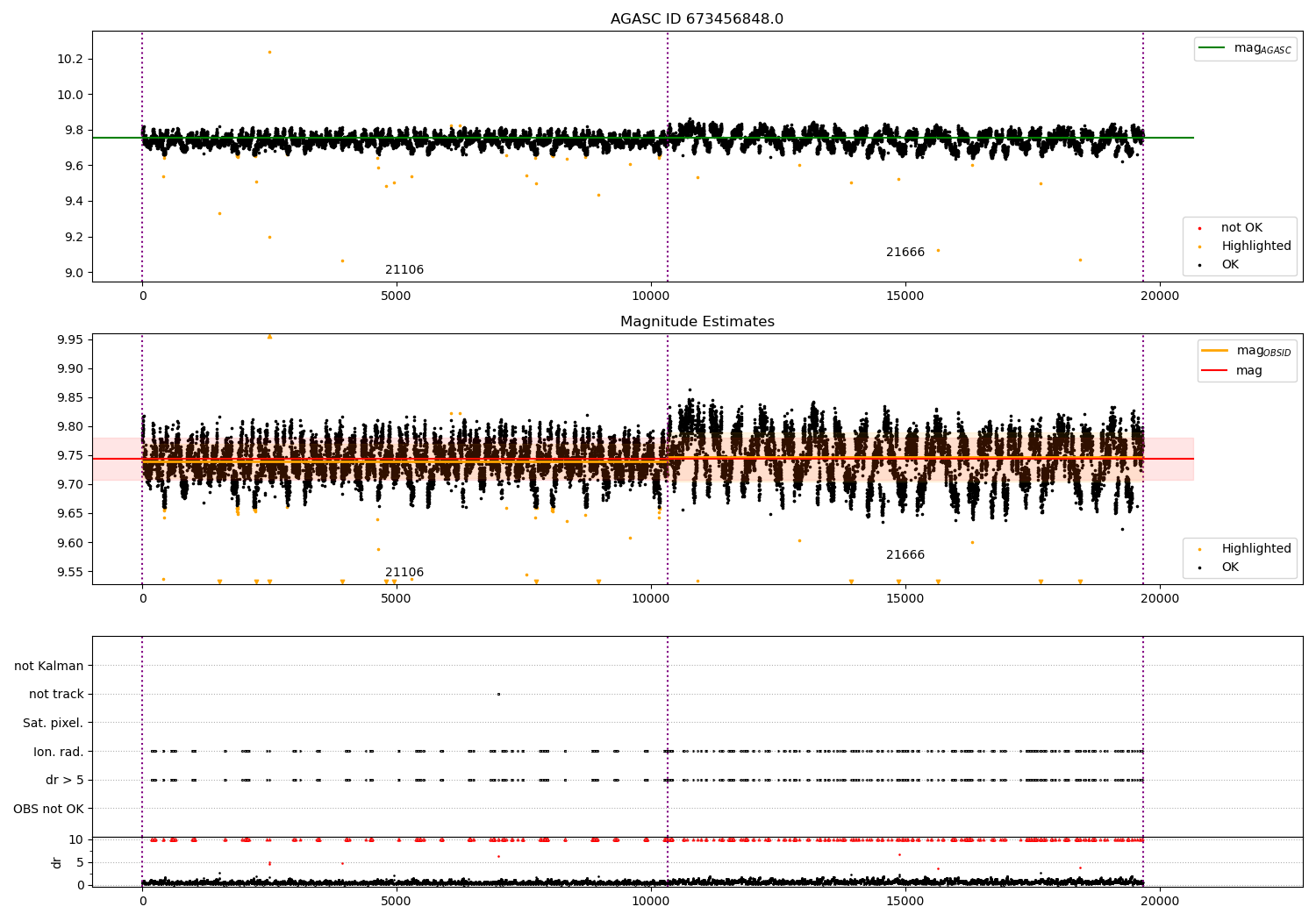Click the 9.55 y-axis tick label
Viewport: 1316px width, 921px height.
pos(71,572)
